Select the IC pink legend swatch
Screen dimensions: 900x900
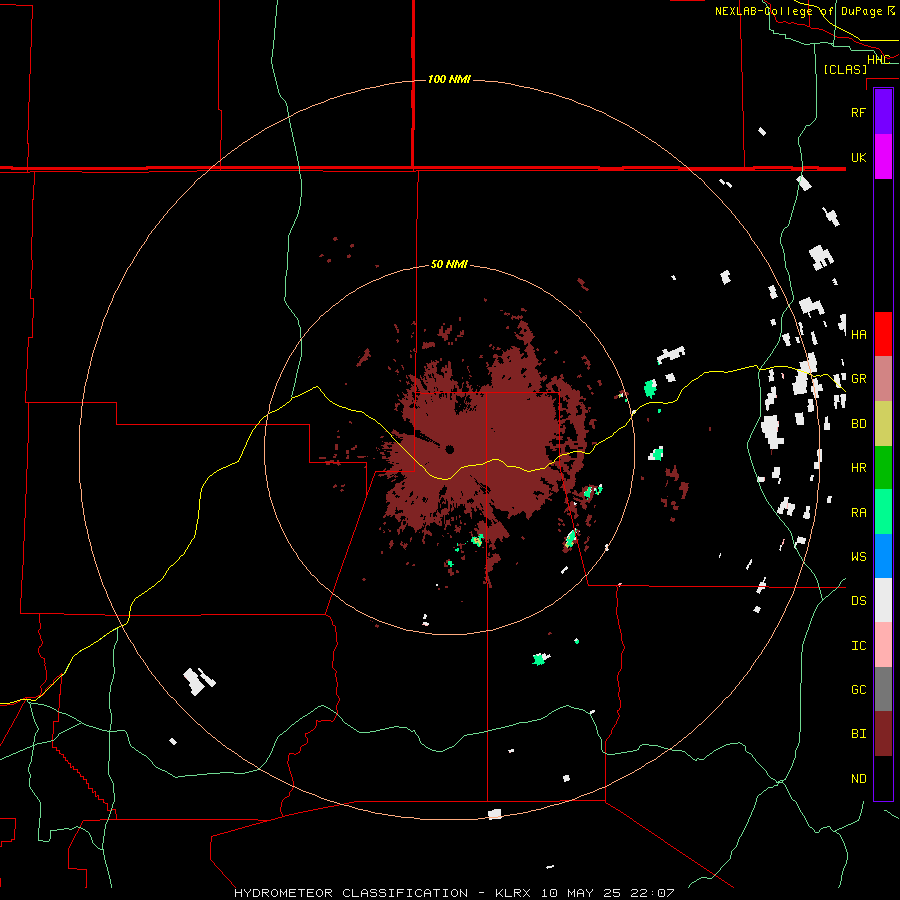[883, 645]
